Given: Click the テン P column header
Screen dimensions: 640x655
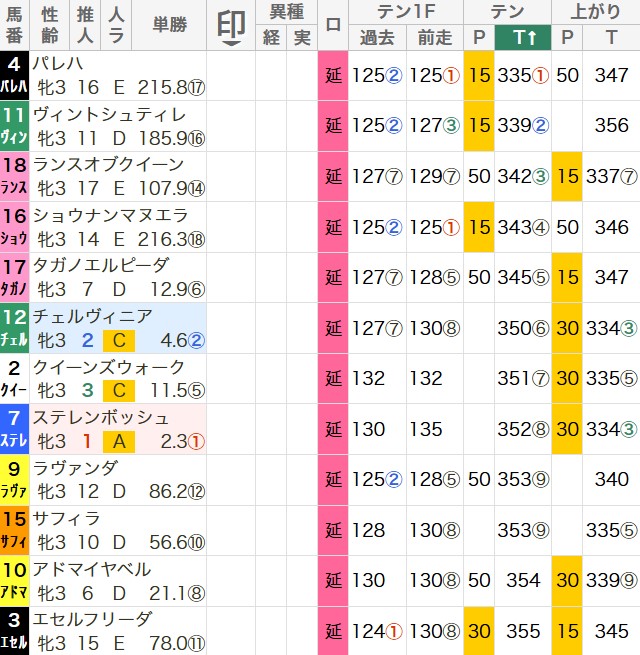Looking at the screenshot, I should point(479,38).
